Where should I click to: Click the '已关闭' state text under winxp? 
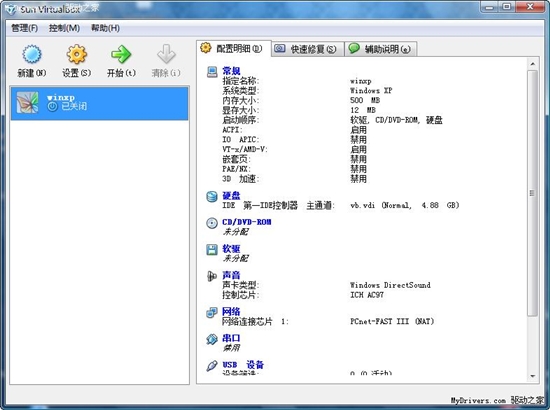74,107
